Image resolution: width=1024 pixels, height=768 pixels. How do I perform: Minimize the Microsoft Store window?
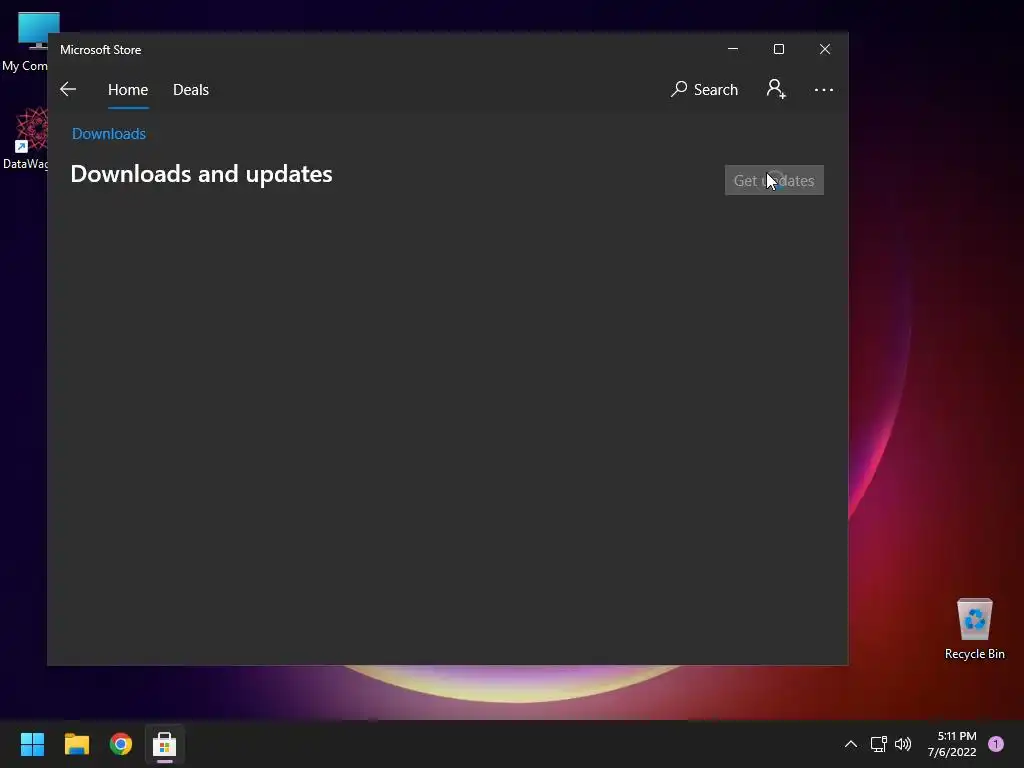(x=733, y=49)
